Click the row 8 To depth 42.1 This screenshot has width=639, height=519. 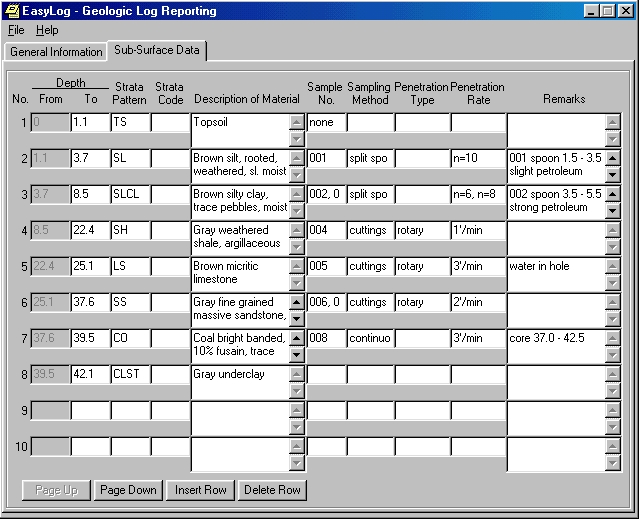90,374
